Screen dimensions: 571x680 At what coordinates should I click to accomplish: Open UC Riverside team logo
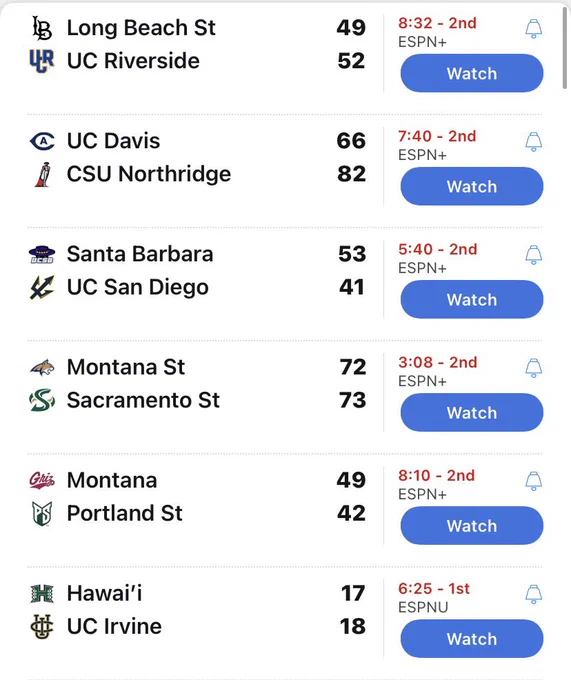pyautogui.click(x=42, y=61)
